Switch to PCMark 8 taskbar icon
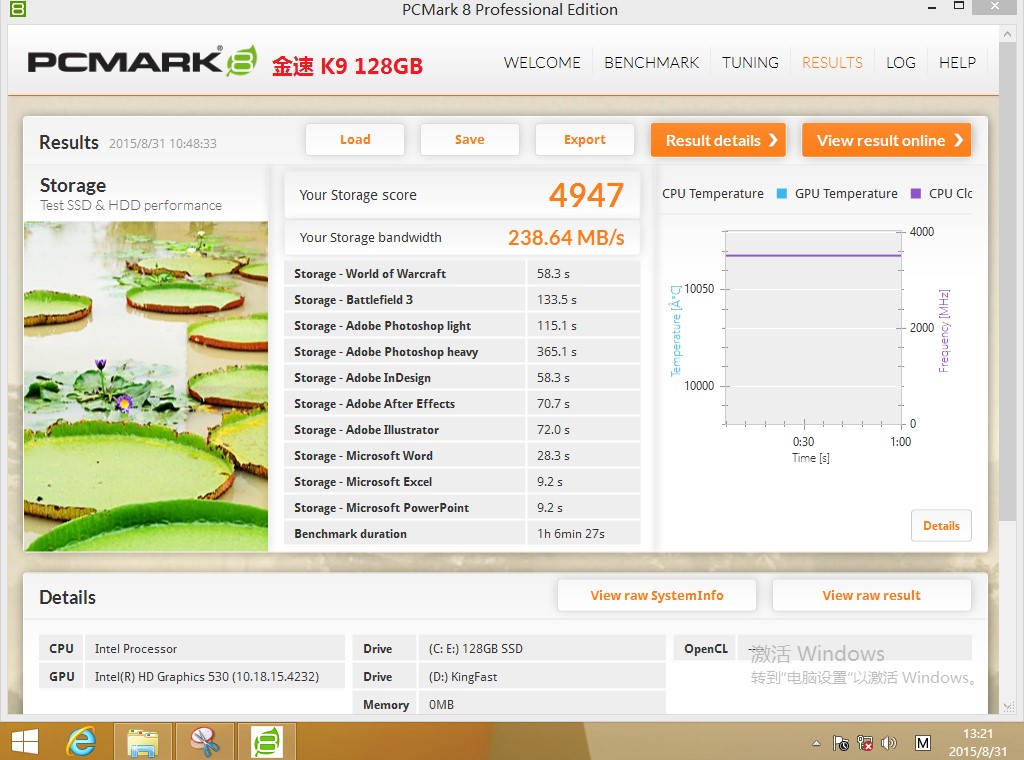The height and width of the screenshot is (760, 1024). click(267, 742)
